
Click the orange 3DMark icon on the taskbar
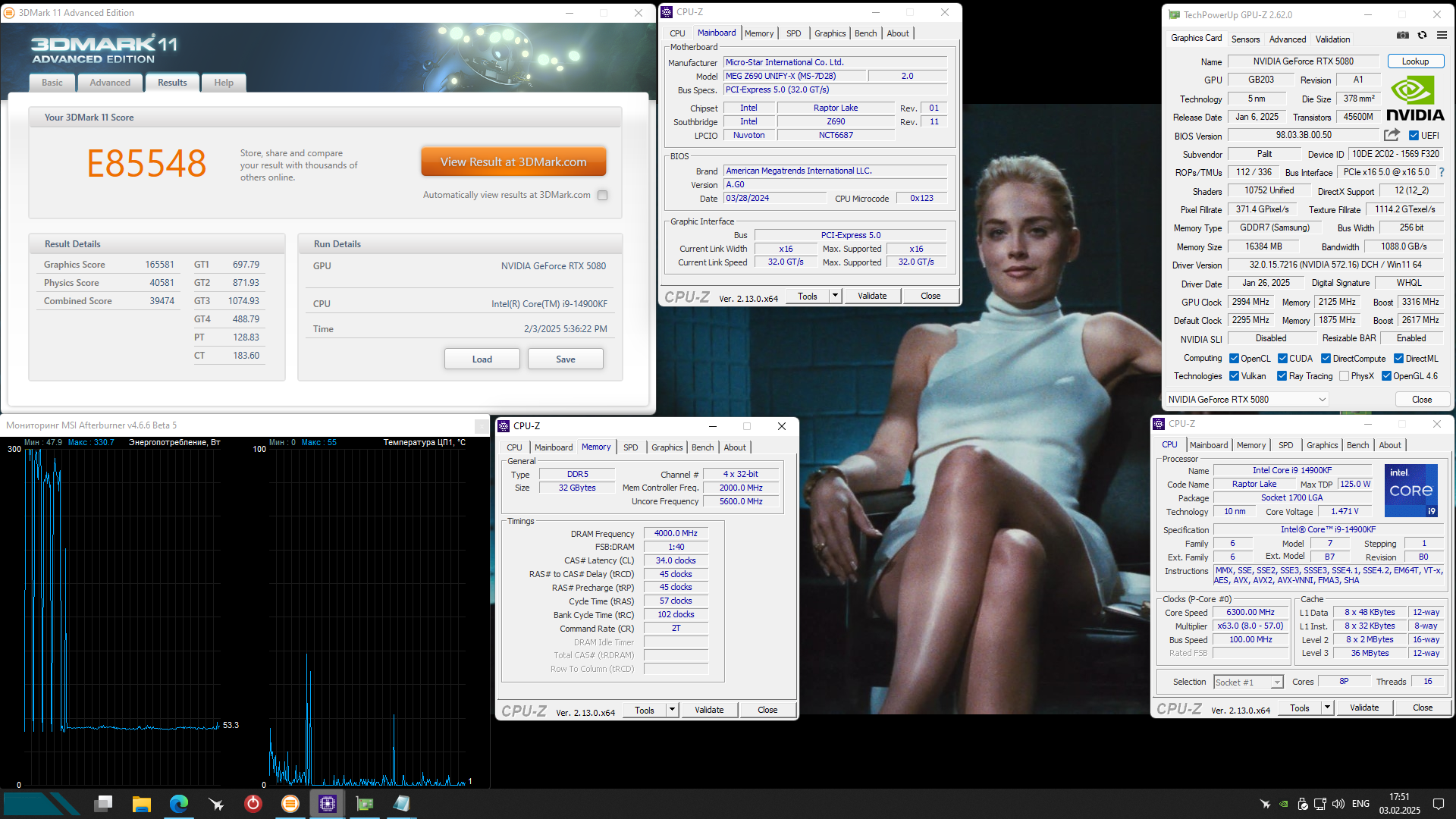click(290, 804)
